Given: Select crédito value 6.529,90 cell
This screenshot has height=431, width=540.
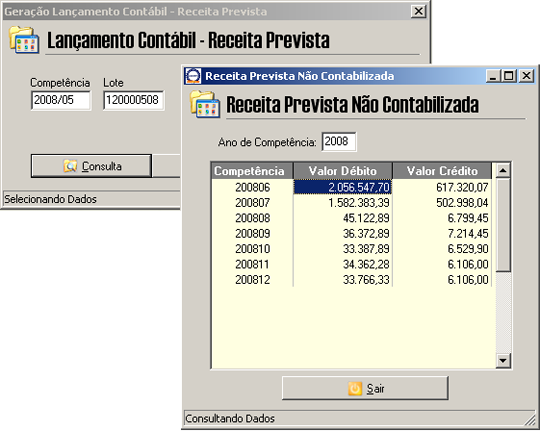Looking at the screenshot, I should click(442, 249).
